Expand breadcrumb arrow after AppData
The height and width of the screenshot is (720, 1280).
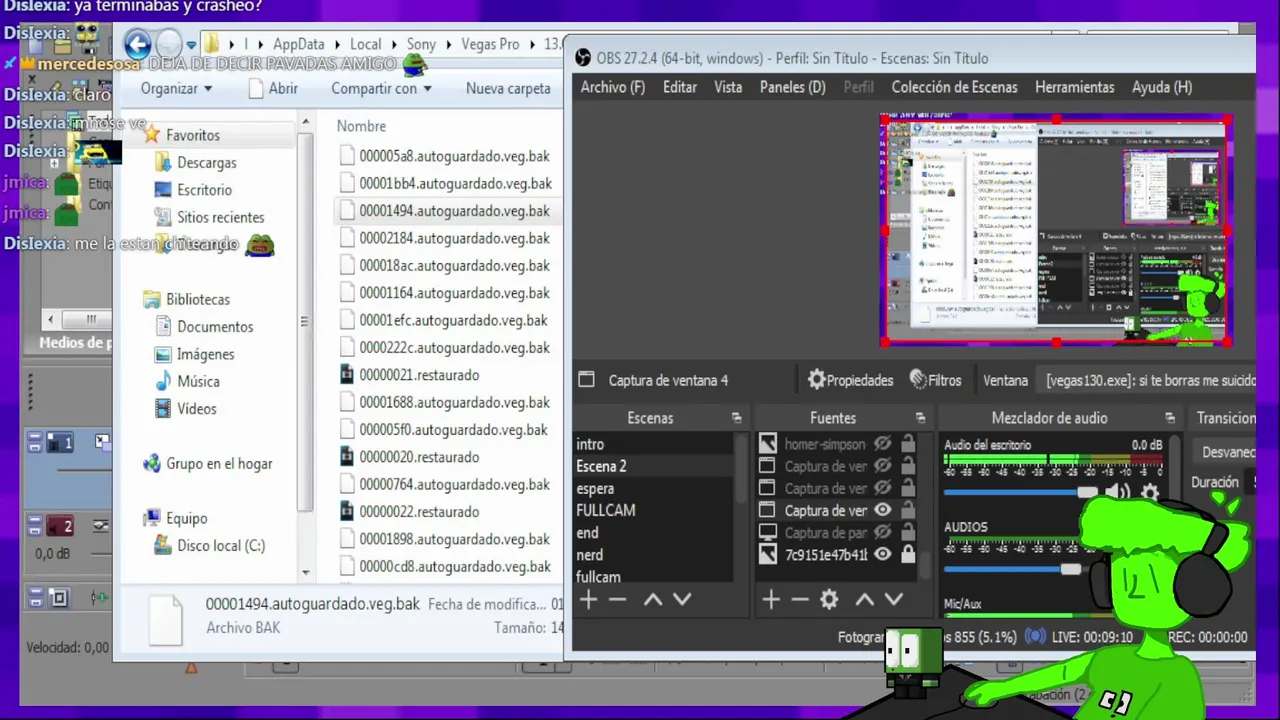point(337,44)
